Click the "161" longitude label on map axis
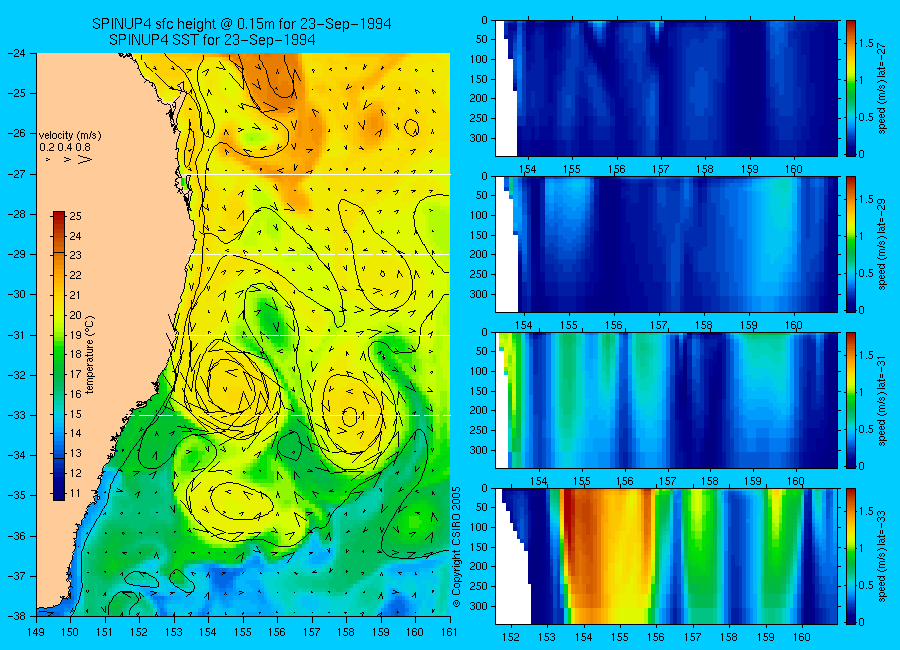 point(449,632)
